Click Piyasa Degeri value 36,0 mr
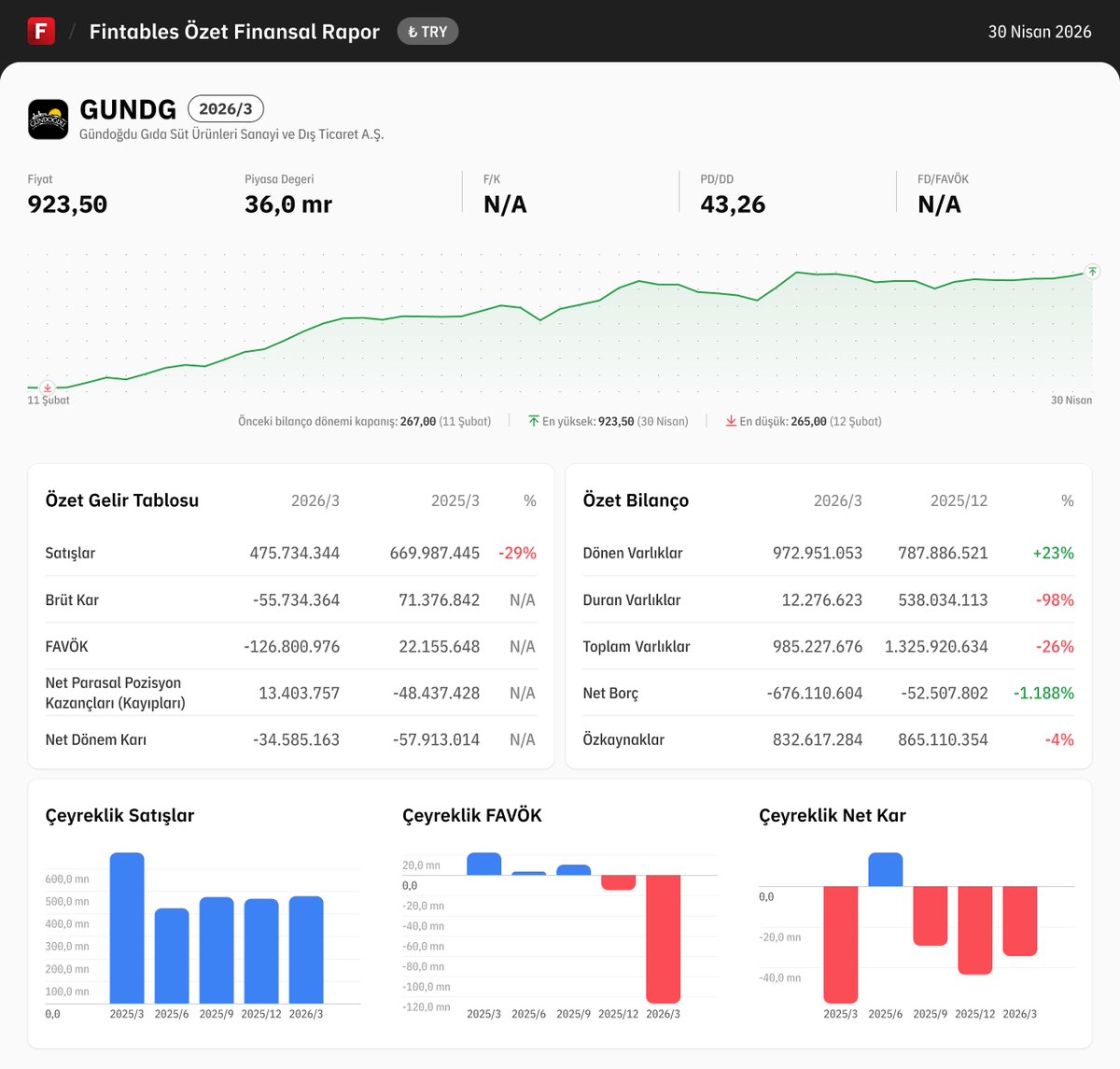 pyautogui.click(x=288, y=204)
